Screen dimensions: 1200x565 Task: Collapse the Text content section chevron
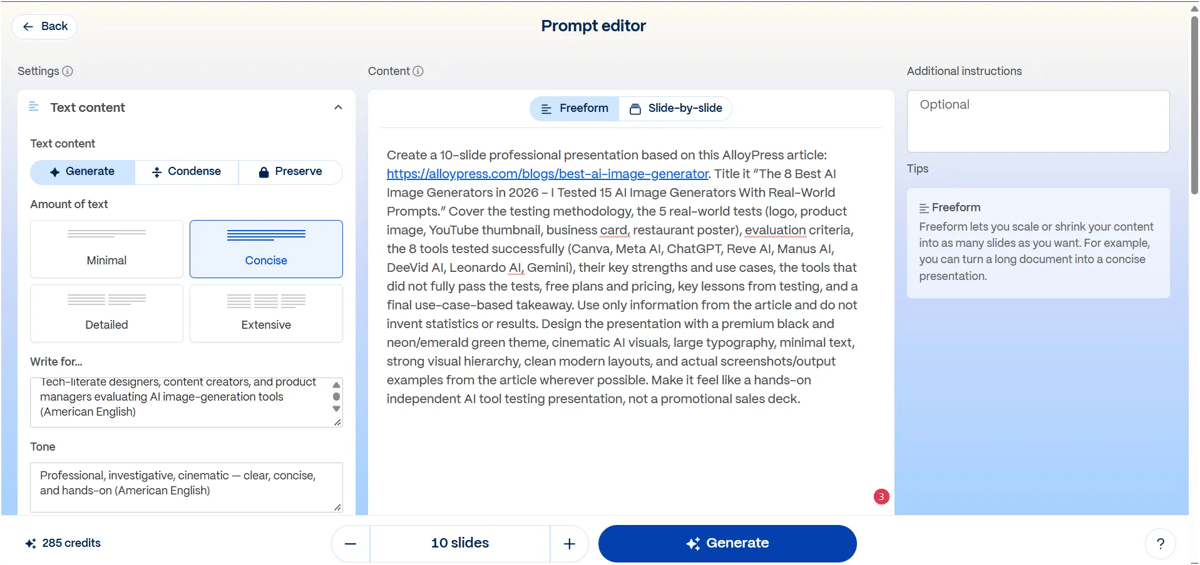[x=338, y=108]
